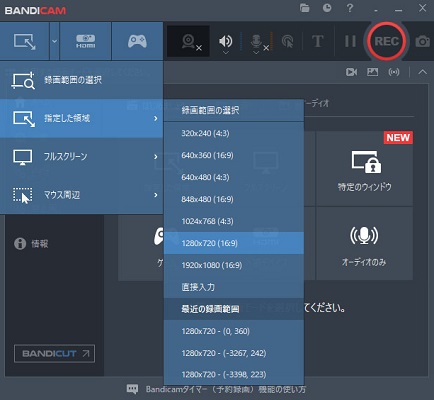Open the images list icon
Screen dimensions: 434x400
tap(372, 72)
